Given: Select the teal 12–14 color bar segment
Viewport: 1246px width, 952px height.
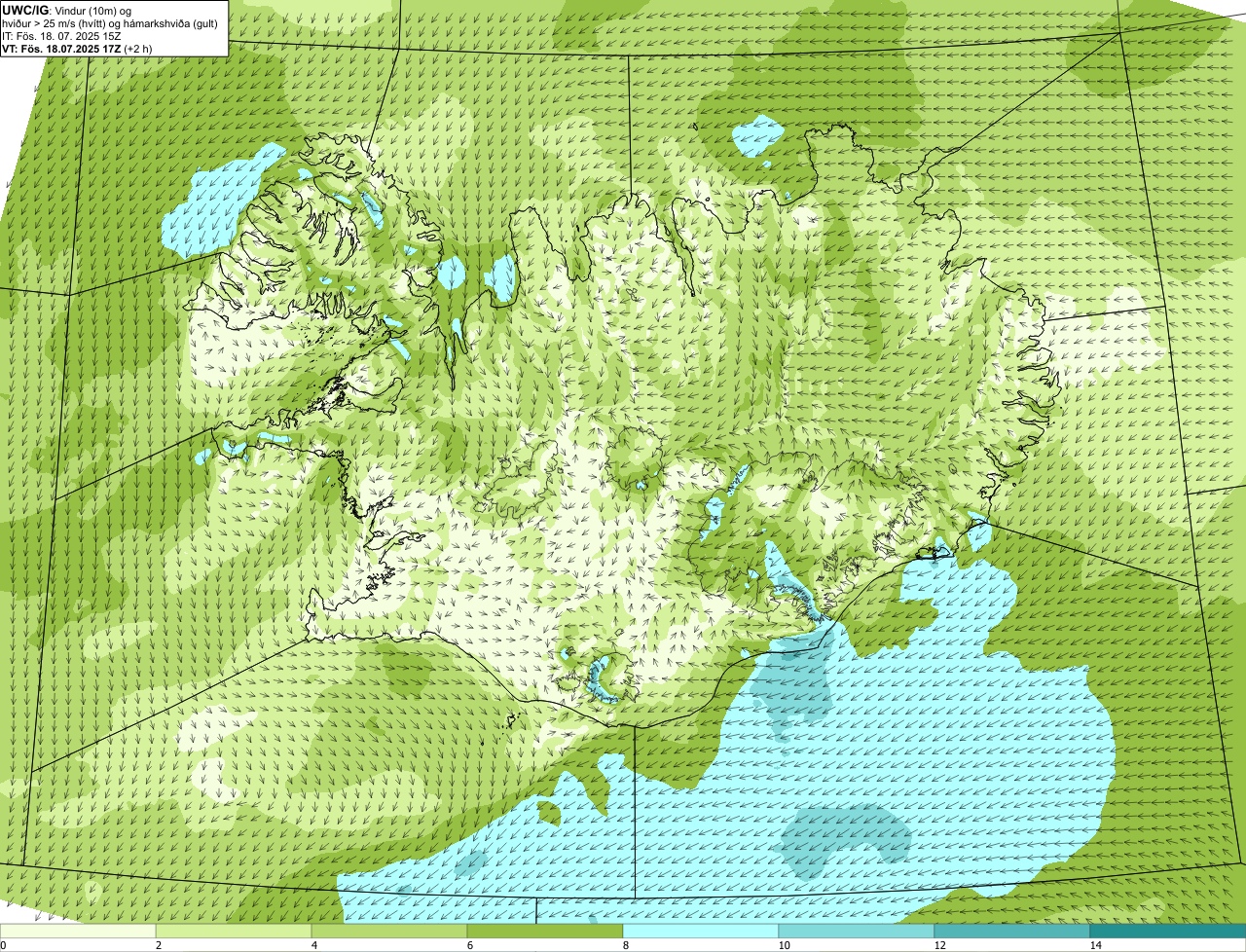Looking at the screenshot, I should click(x=1012, y=931).
